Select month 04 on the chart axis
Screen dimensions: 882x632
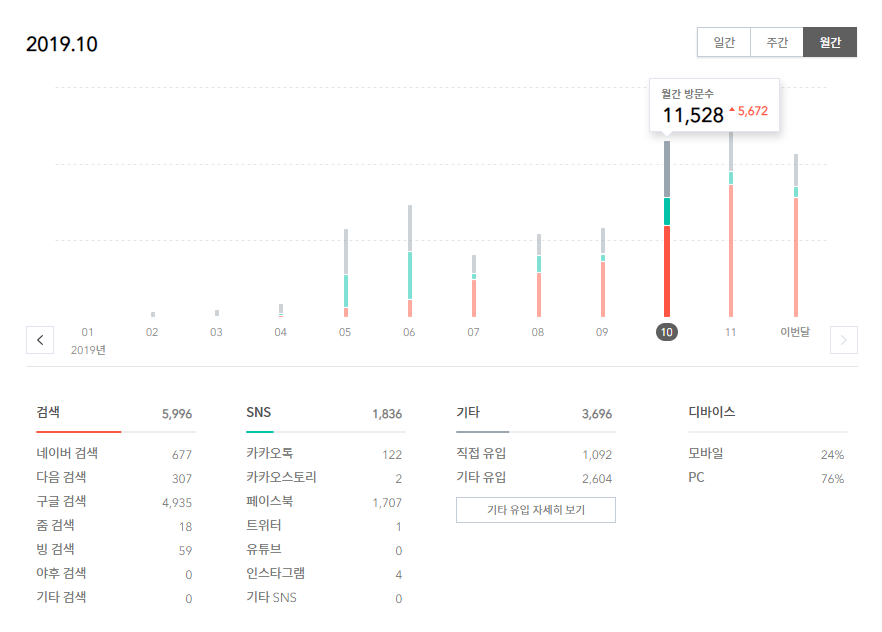pos(280,332)
